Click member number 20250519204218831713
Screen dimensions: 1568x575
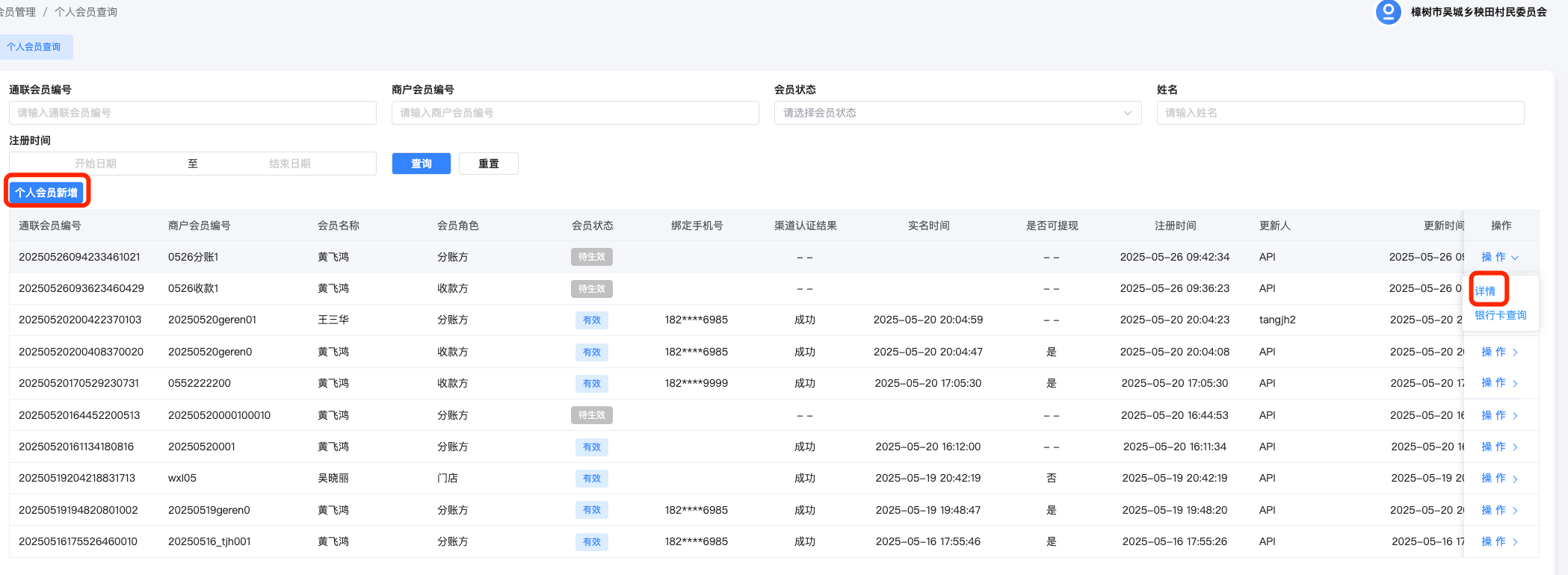77,478
